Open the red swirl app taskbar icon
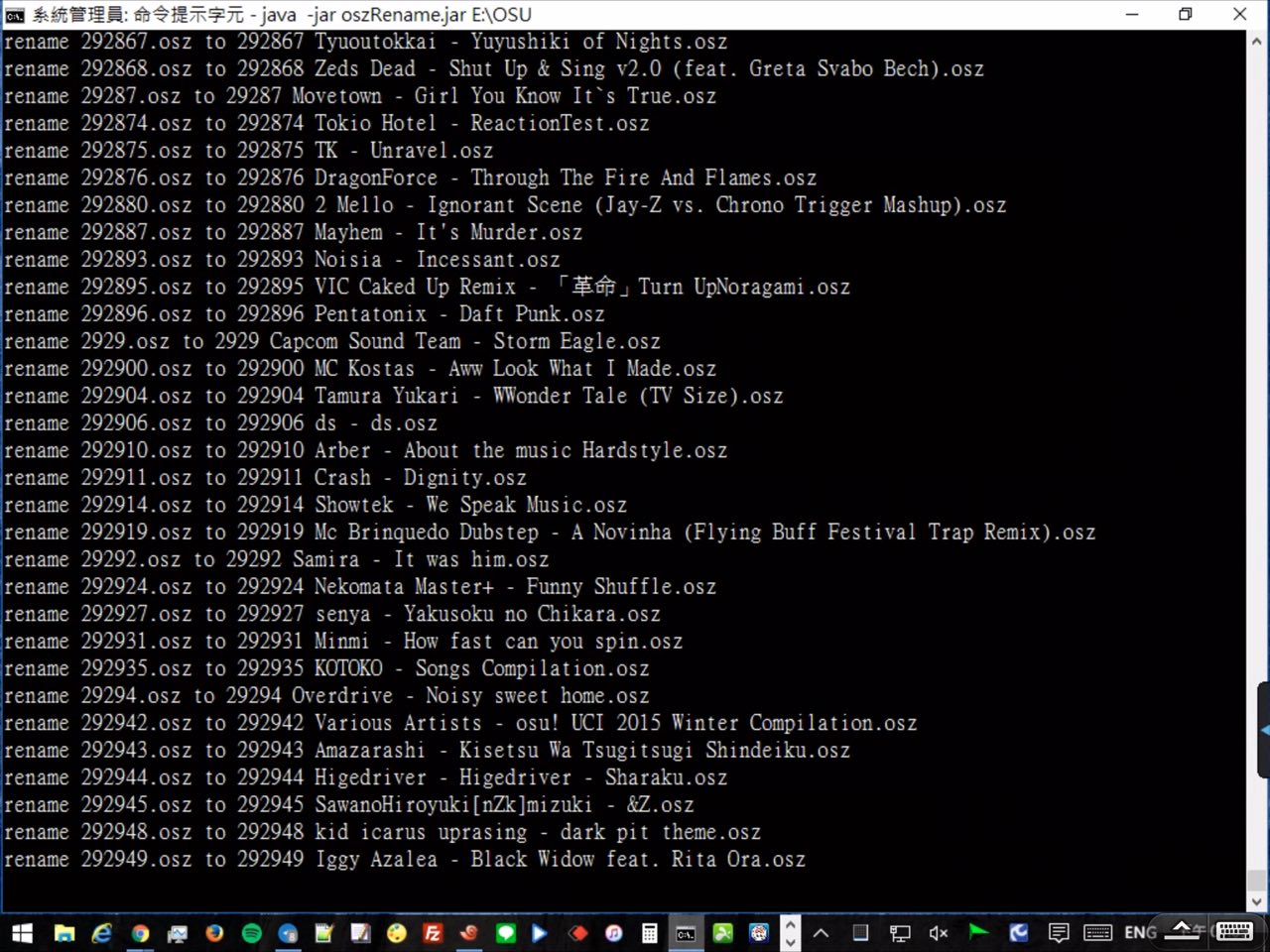Screen dimensions: 1270x952 pos(469,933)
